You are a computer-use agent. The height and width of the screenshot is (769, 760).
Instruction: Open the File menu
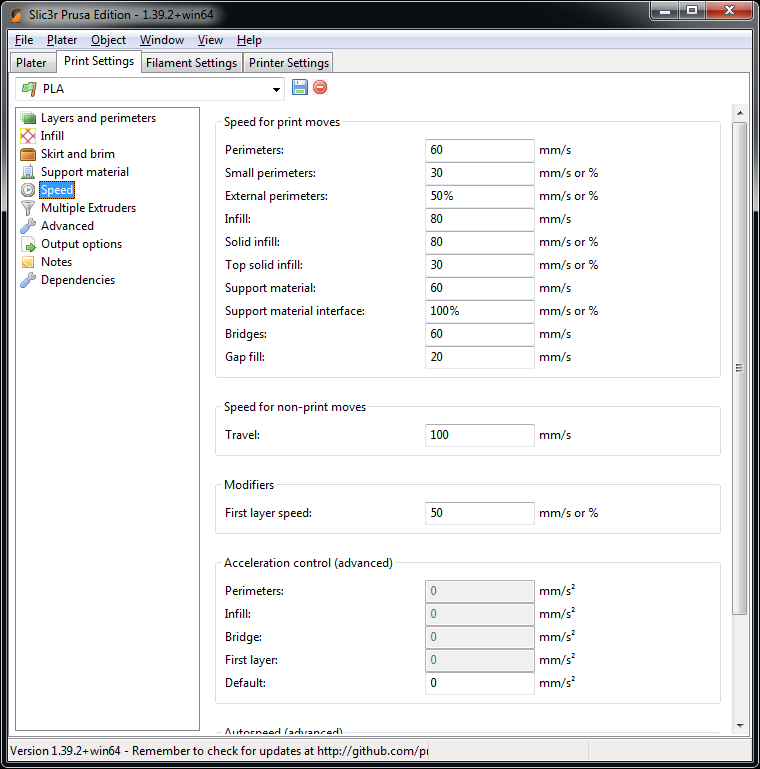[x=24, y=40]
